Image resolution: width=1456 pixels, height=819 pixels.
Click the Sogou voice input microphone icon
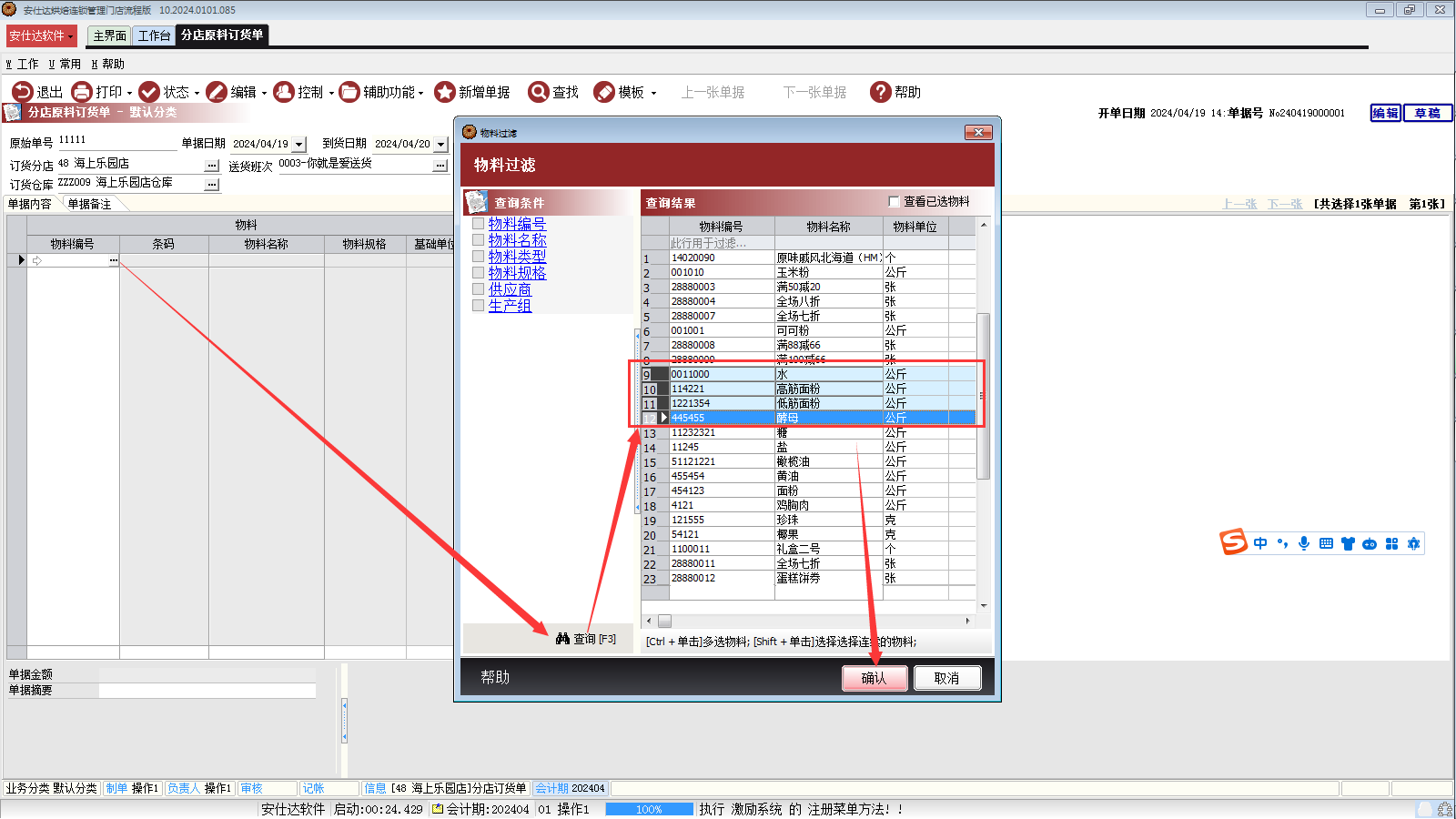coord(1304,543)
